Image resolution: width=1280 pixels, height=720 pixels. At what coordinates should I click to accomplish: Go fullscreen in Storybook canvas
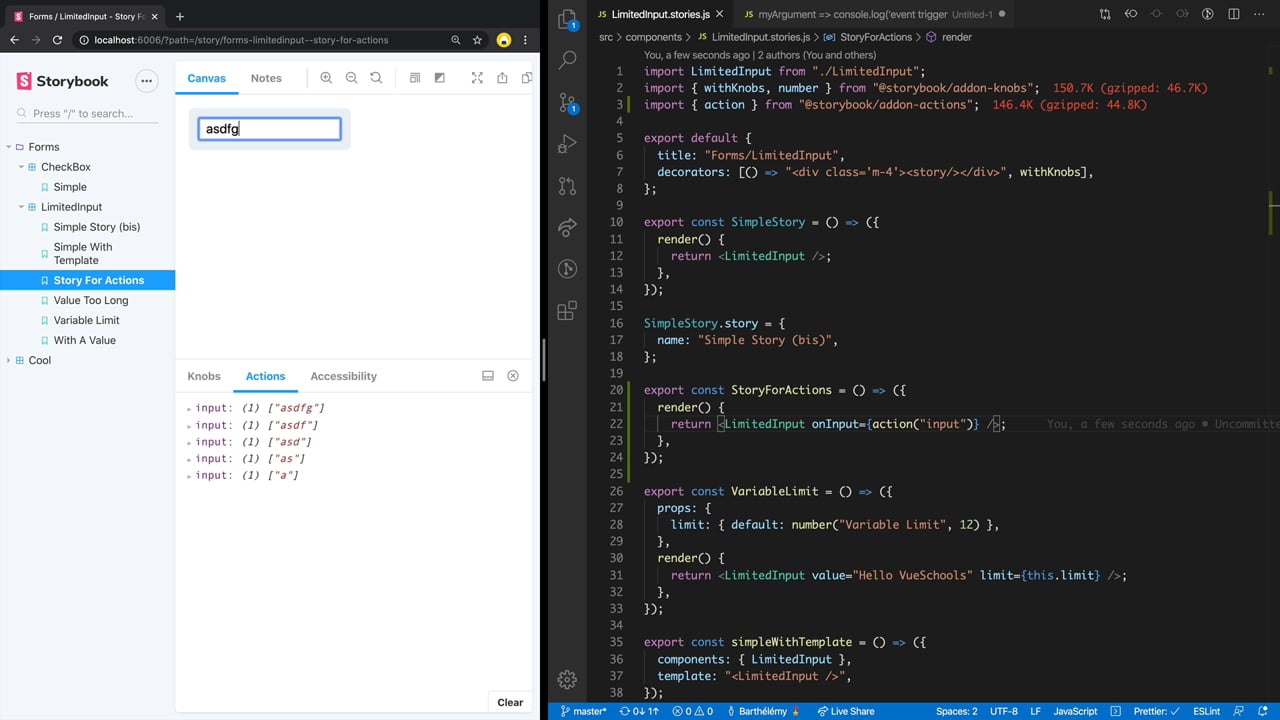477,78
